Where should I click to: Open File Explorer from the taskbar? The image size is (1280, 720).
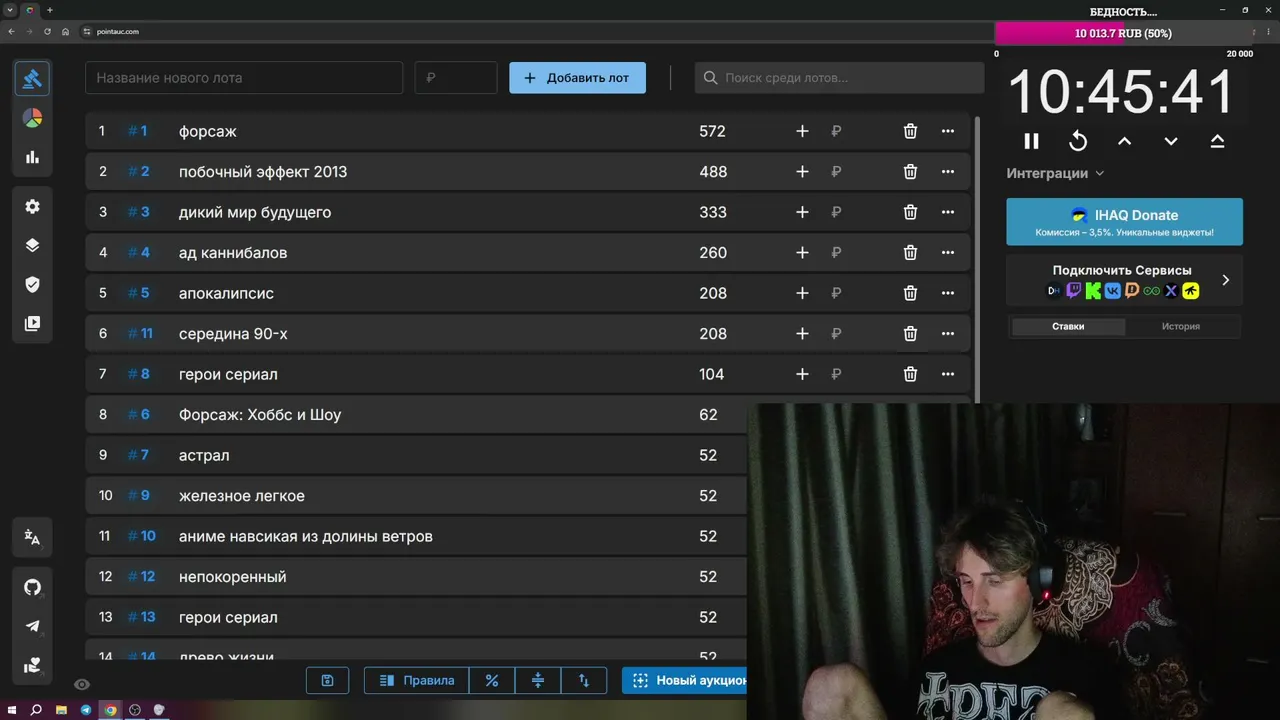coord(61,710)
